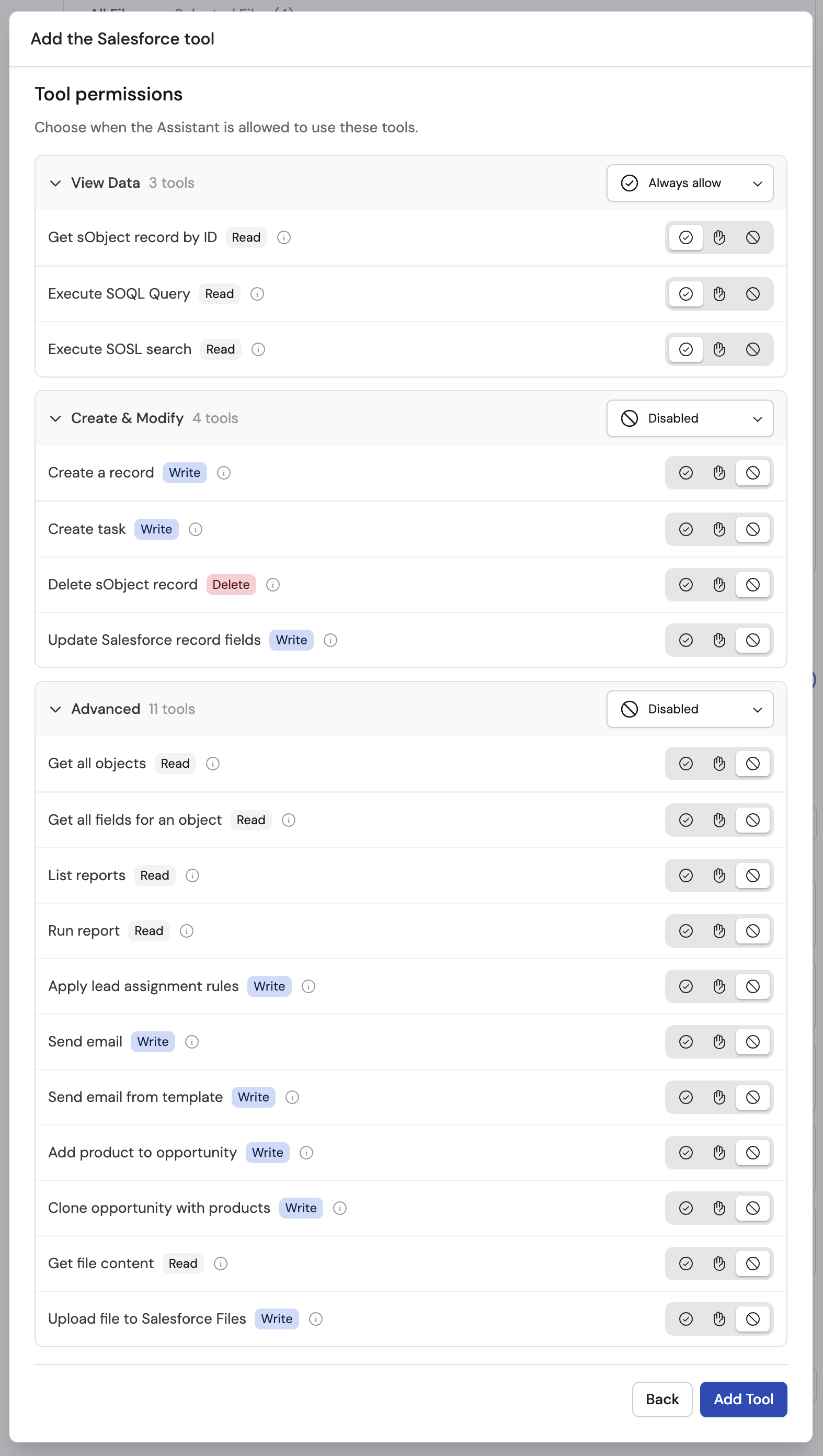Image resolution: width=823 pixels, height=1456 pixels.
Task: Open the Advanced section's Disabled dropdown
Action: [690, 709]
